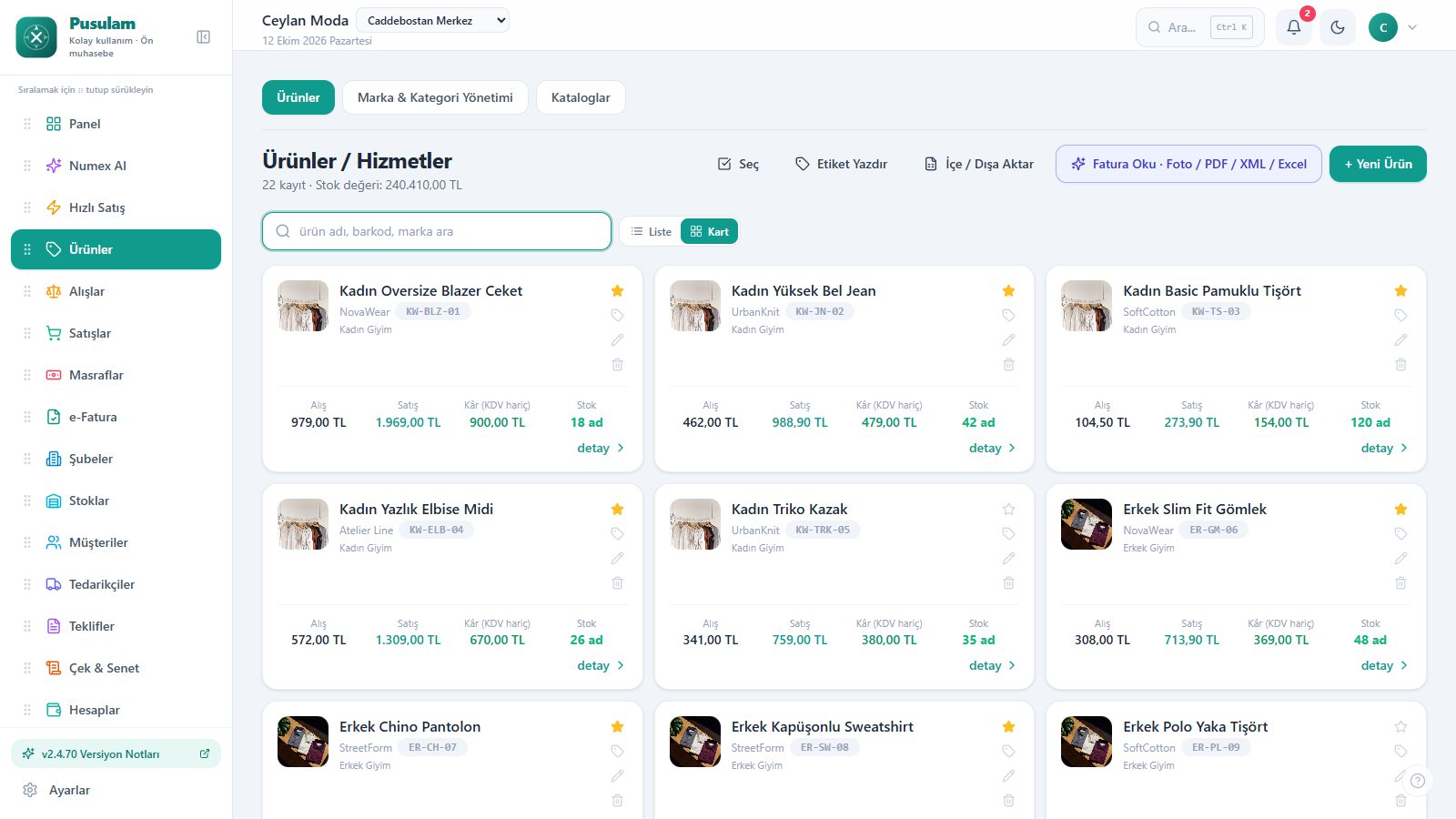
Task: Favorite the Kadın Triko Kazak star
Action: point(1008,509)
